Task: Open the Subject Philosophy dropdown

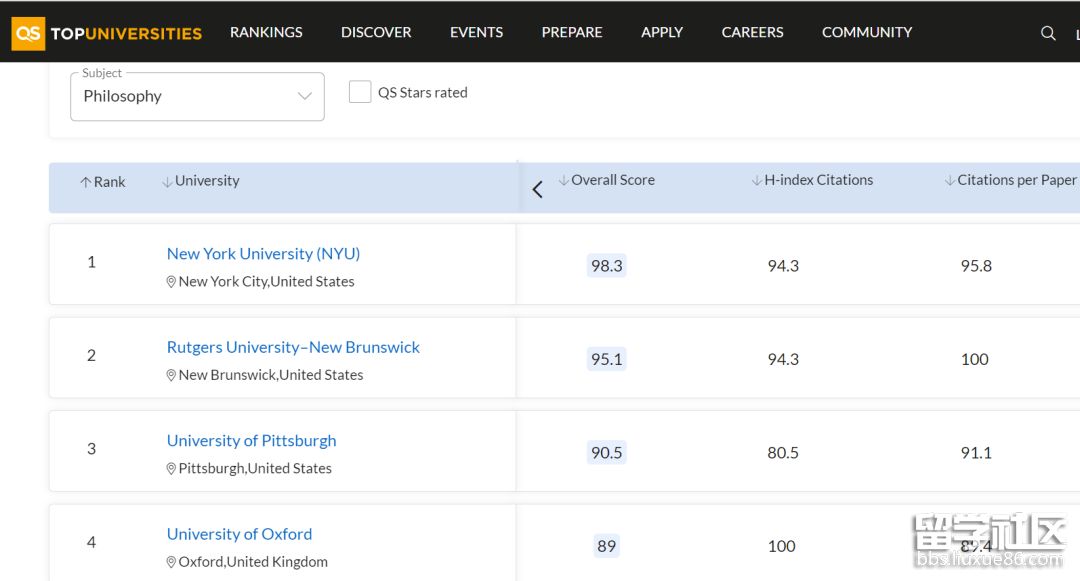Action: [x=197, y=96]
